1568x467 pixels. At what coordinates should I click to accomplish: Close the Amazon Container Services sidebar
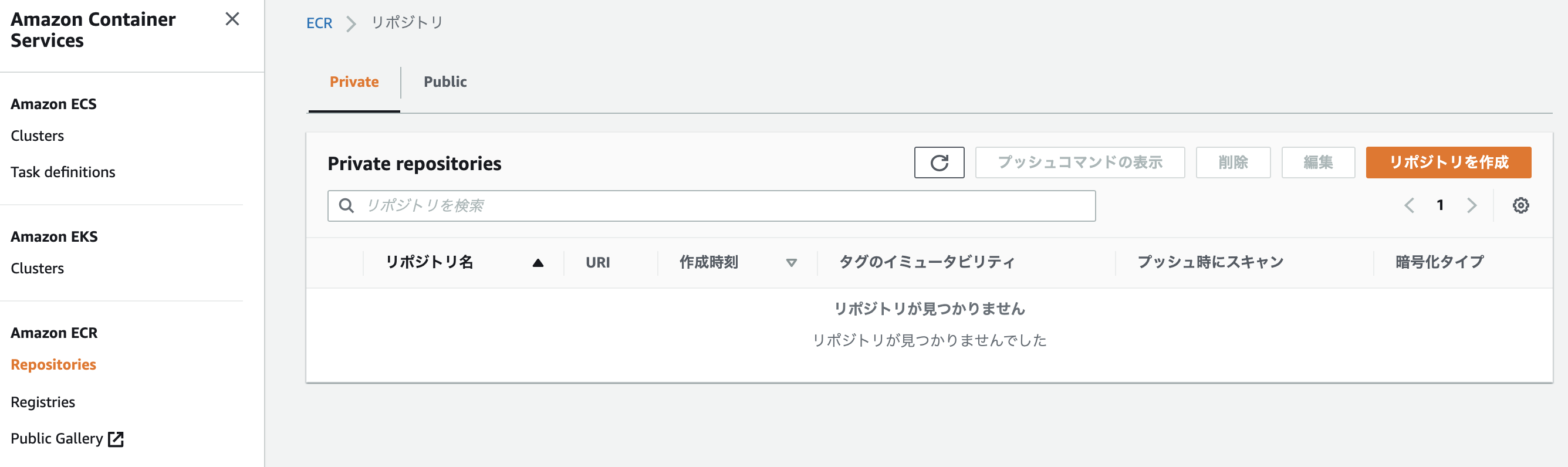coord(232,19)
